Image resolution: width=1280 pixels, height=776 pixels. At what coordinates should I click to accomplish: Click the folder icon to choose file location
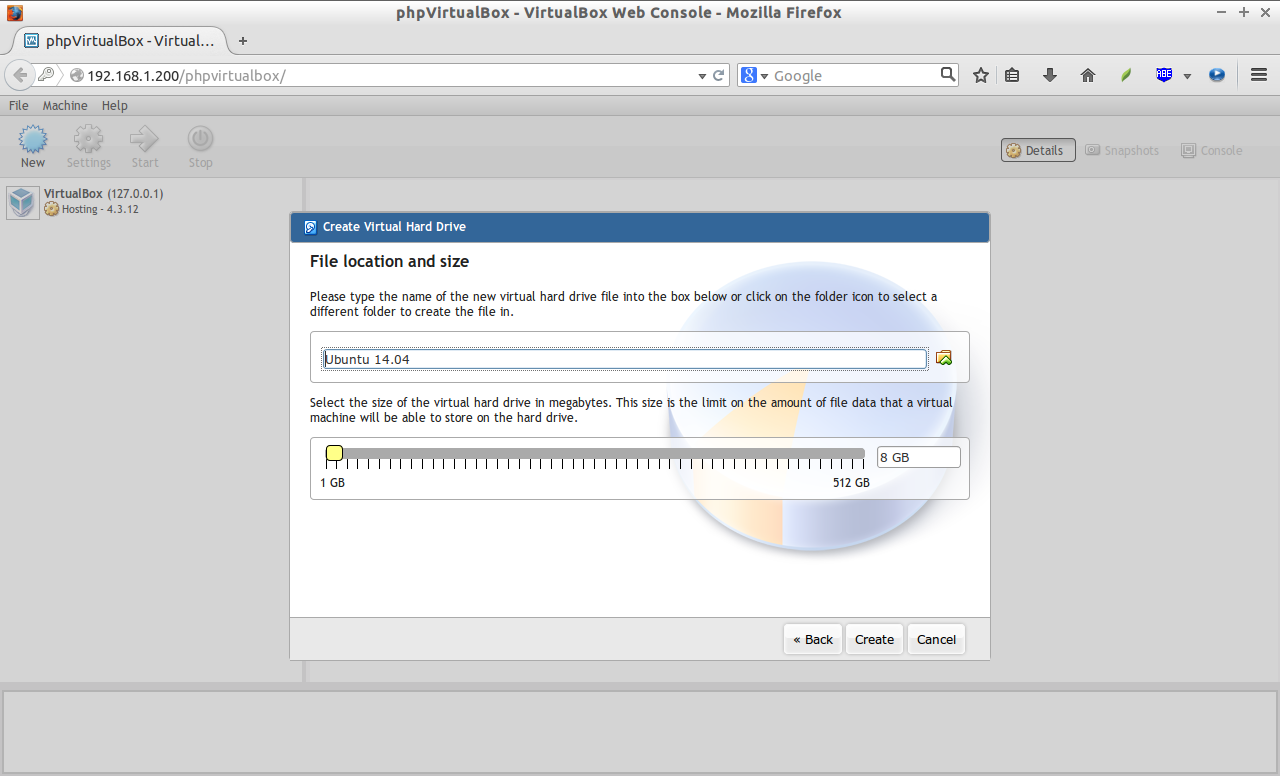pos(944,358)
